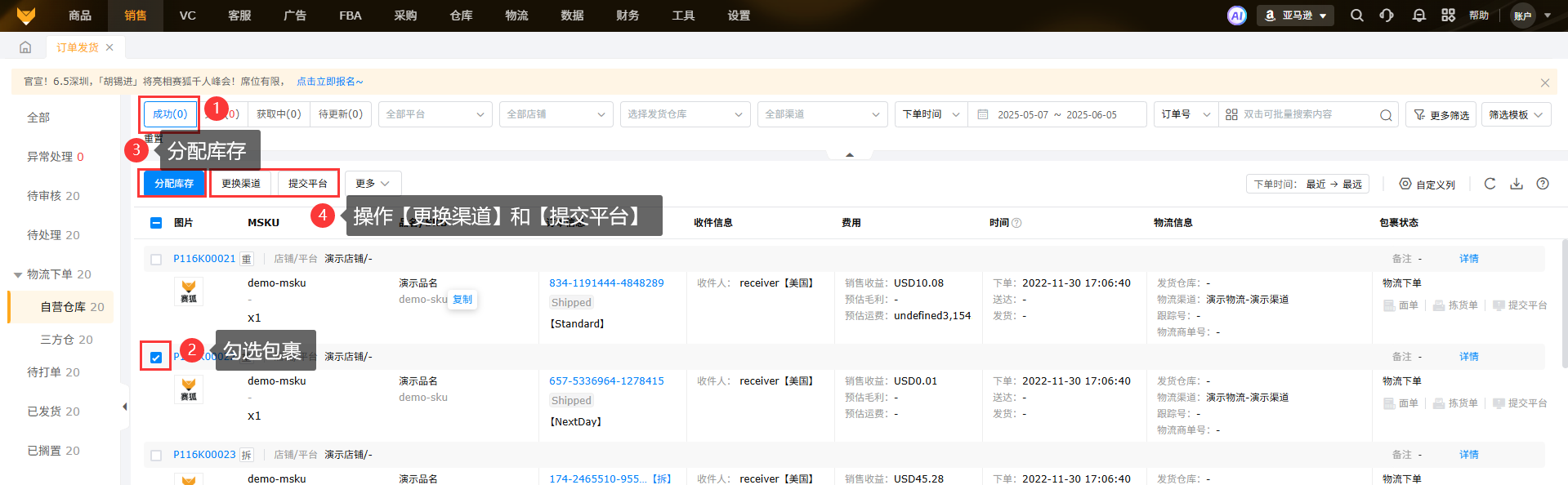Click 面单 in the 657-5336964-1278415 row
The image size is (1568, 485).
(1400, 403)
